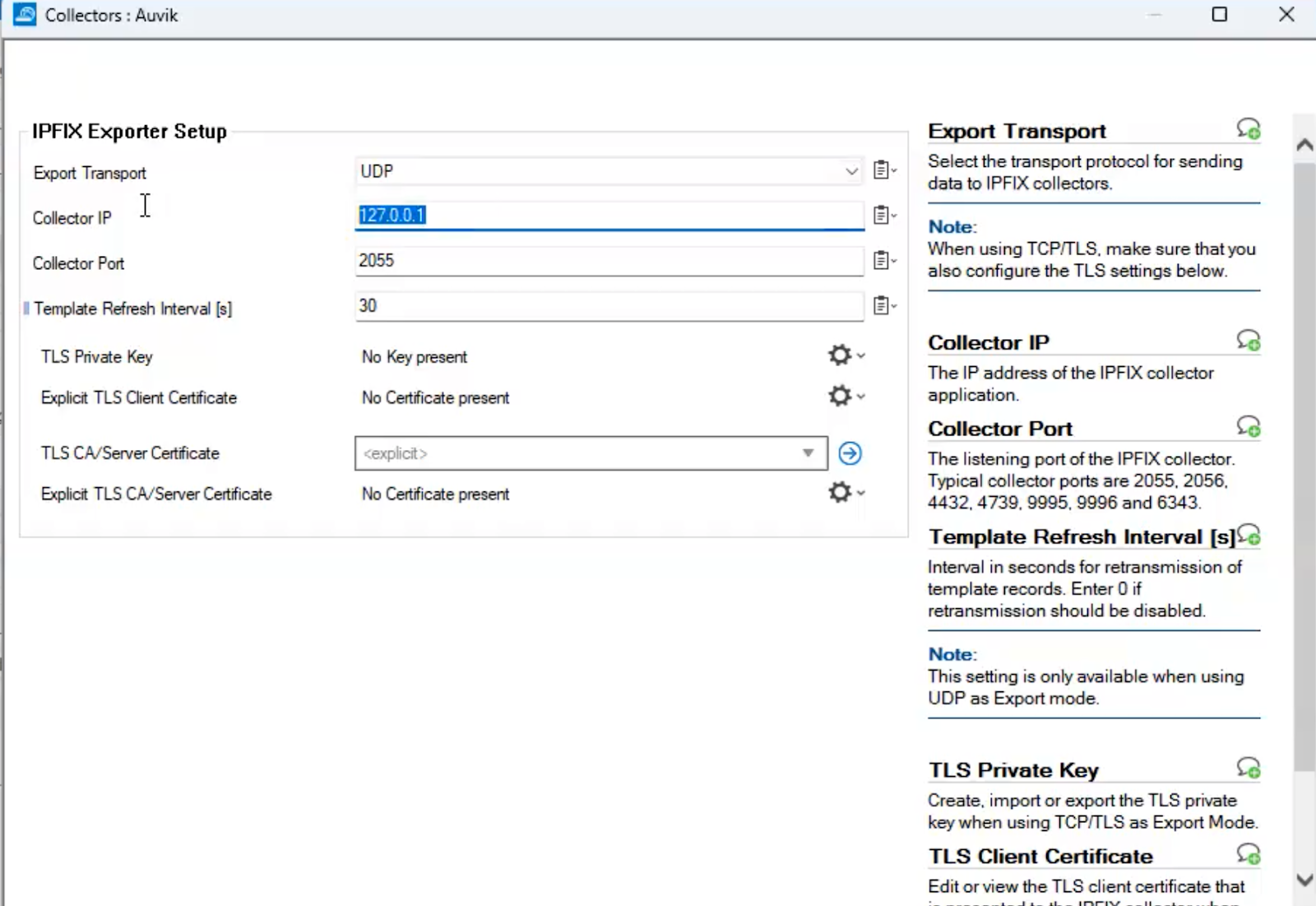Expand the Export Transport UDP dropdown
This screenshot has width=1316, height=906.
pos(609,171)
